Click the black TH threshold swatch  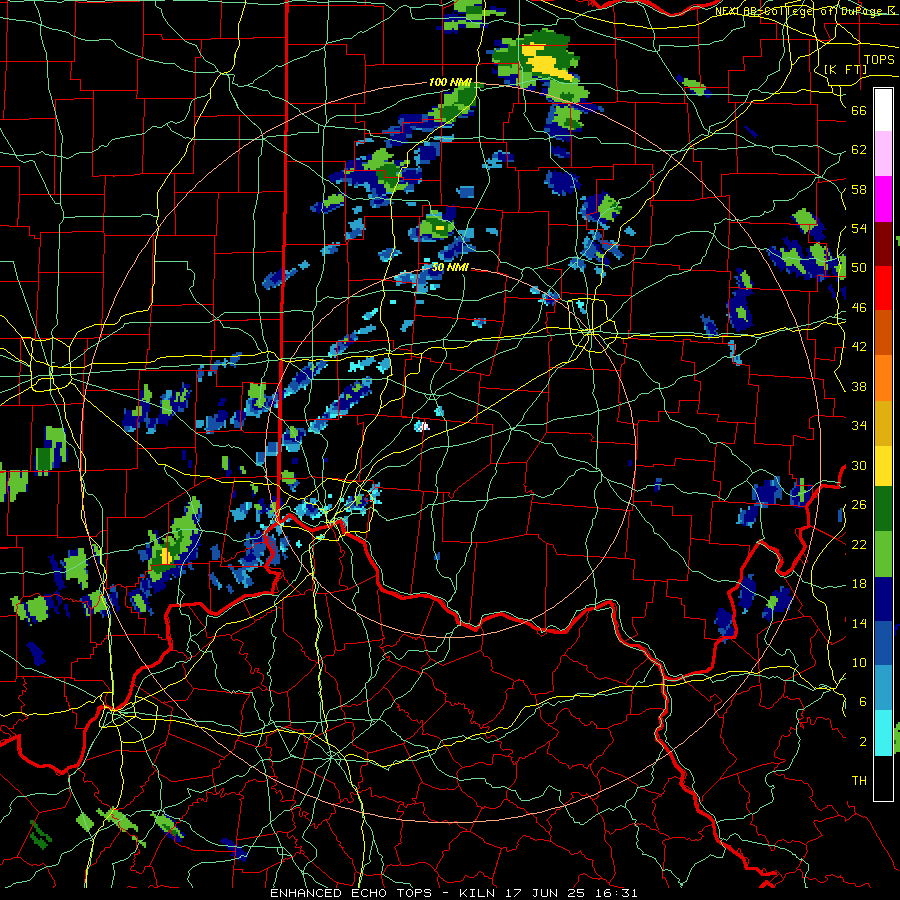883,778
